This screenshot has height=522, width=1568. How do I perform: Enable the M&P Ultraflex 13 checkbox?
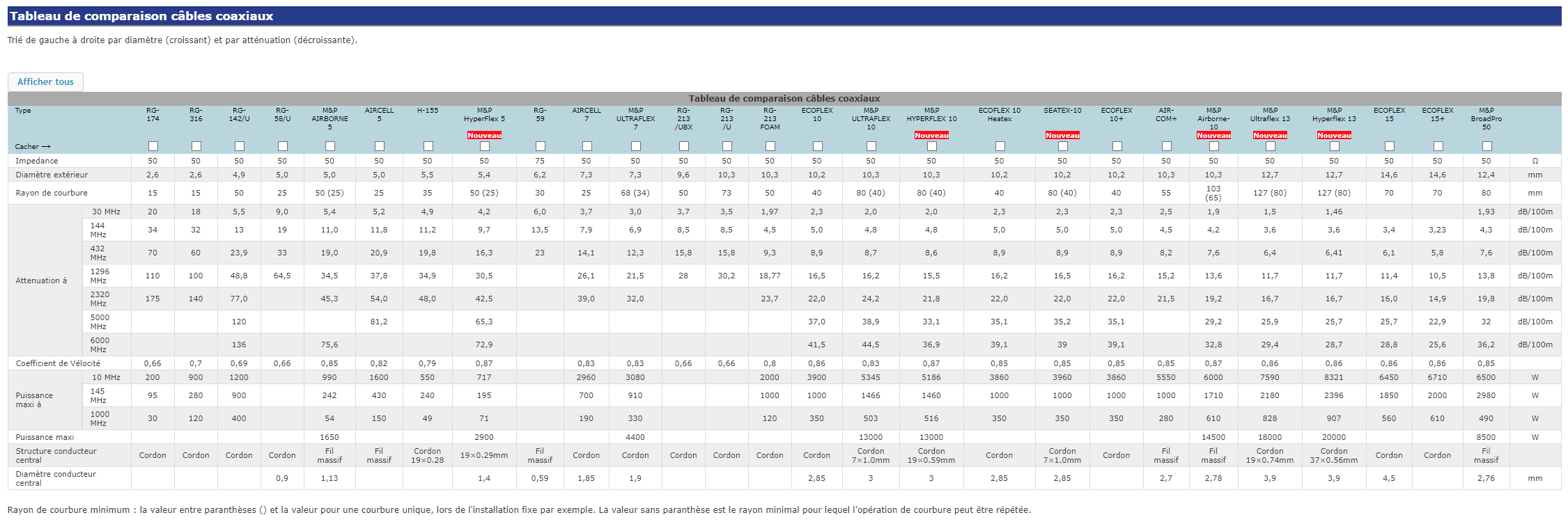[1271, 146]
